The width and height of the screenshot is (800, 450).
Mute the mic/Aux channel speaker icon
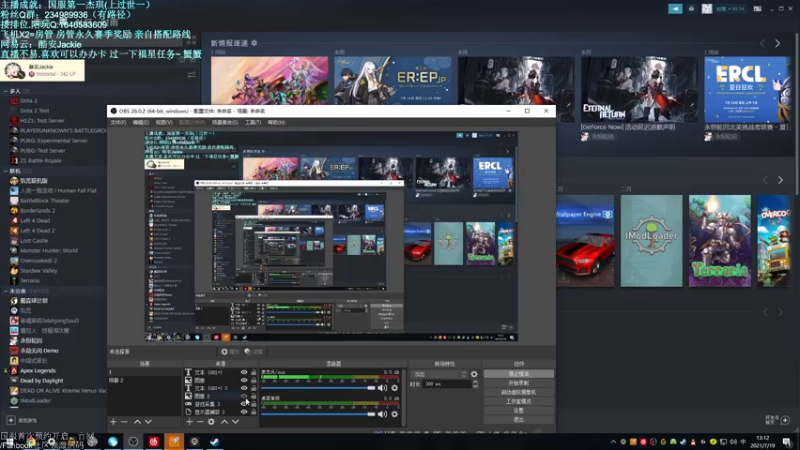(x=382, y=388)
